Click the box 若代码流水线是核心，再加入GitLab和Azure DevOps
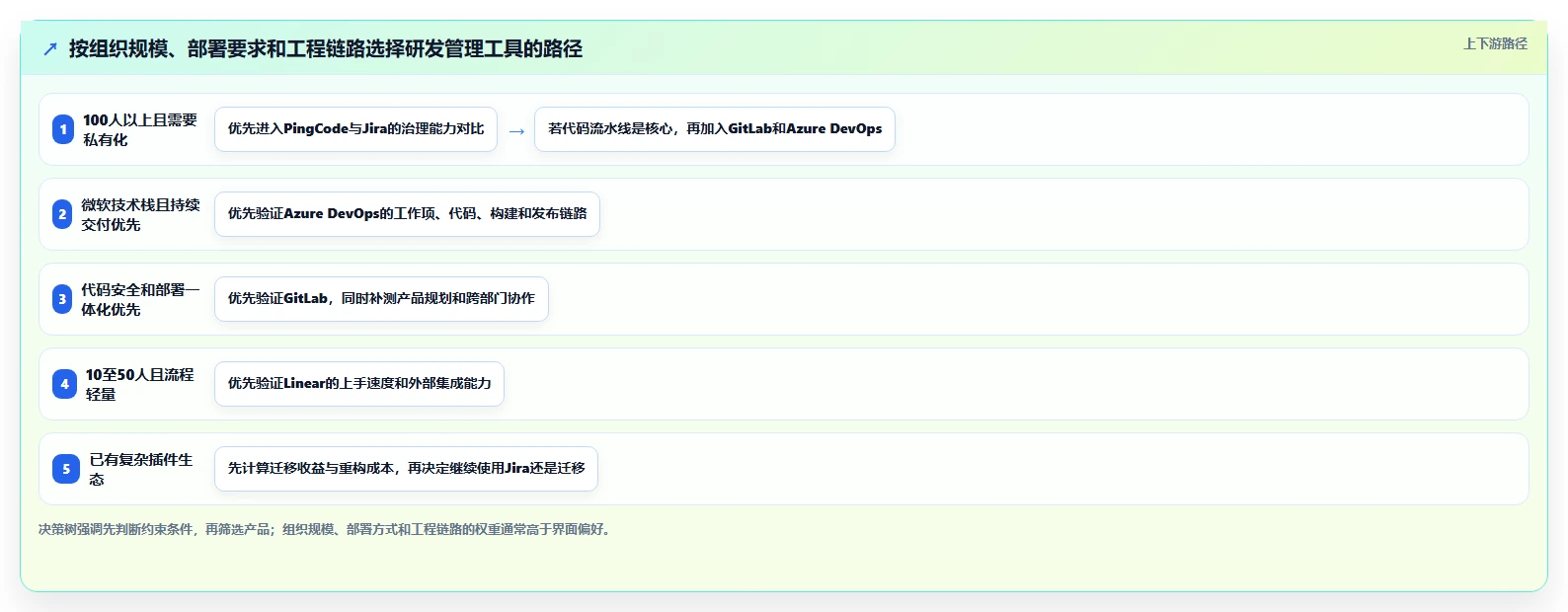The width and height of the screenshot is (1568, 612). pos(715,129)
